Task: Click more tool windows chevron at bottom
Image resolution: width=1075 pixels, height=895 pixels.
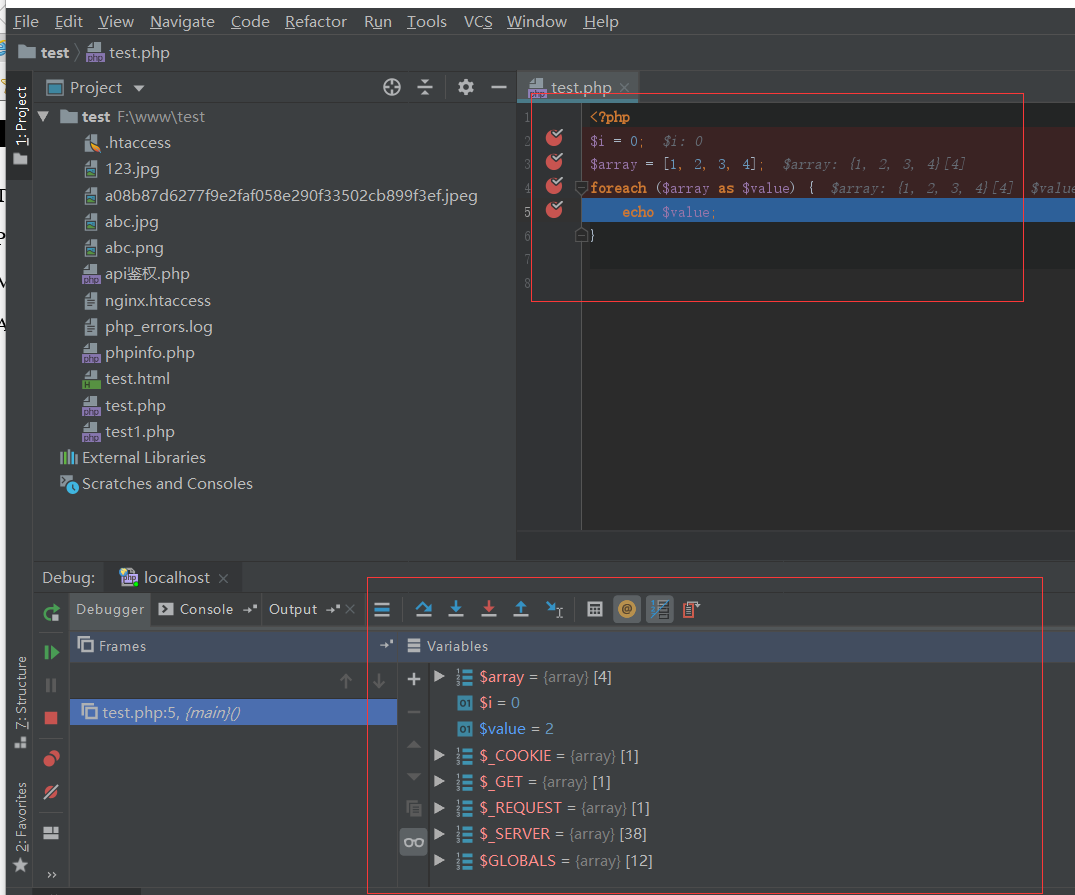Action: [x=51, y=874]
